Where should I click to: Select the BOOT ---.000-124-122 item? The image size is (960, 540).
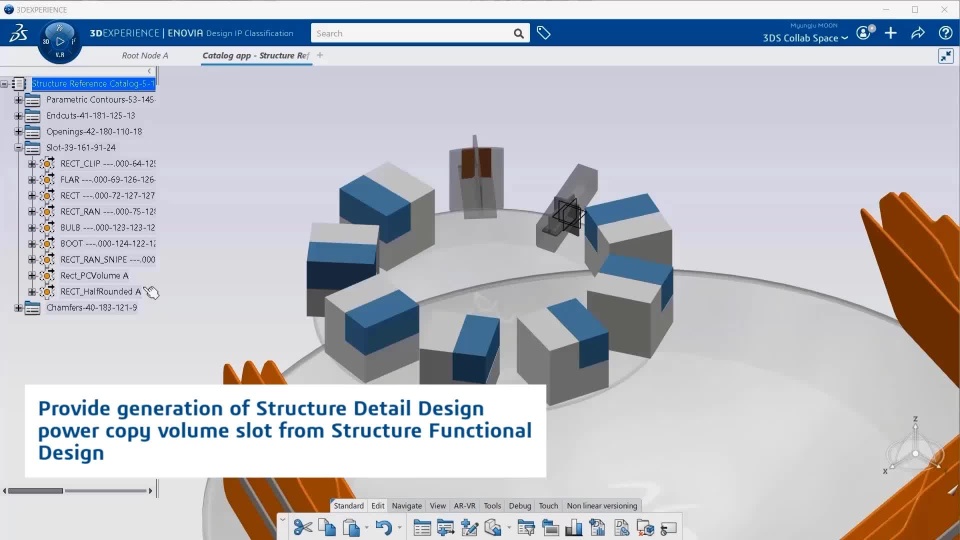(108, 243)
